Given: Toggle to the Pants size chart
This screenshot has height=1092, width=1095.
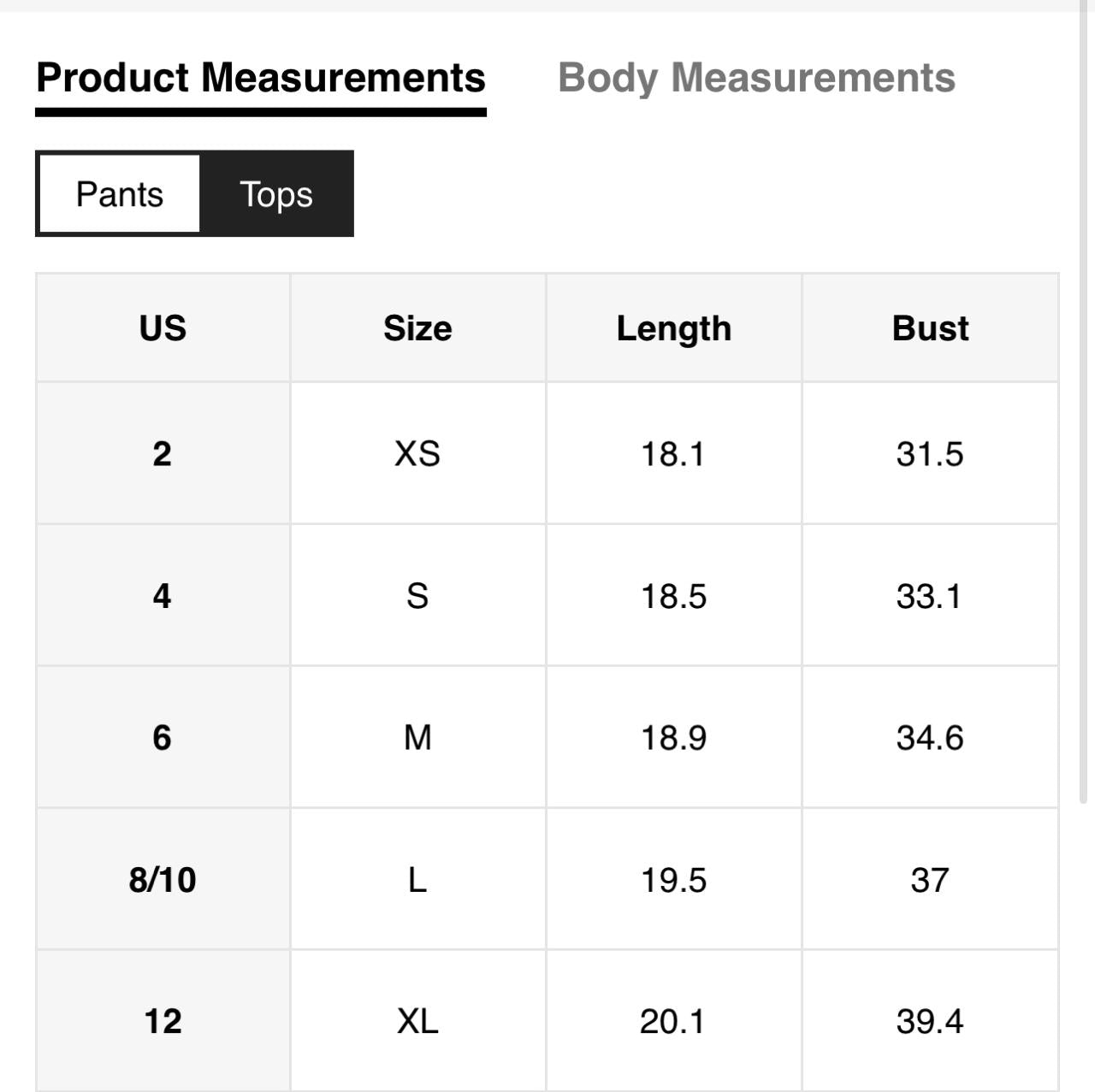Looking at the screenshot, I should [x=120, y=194].
